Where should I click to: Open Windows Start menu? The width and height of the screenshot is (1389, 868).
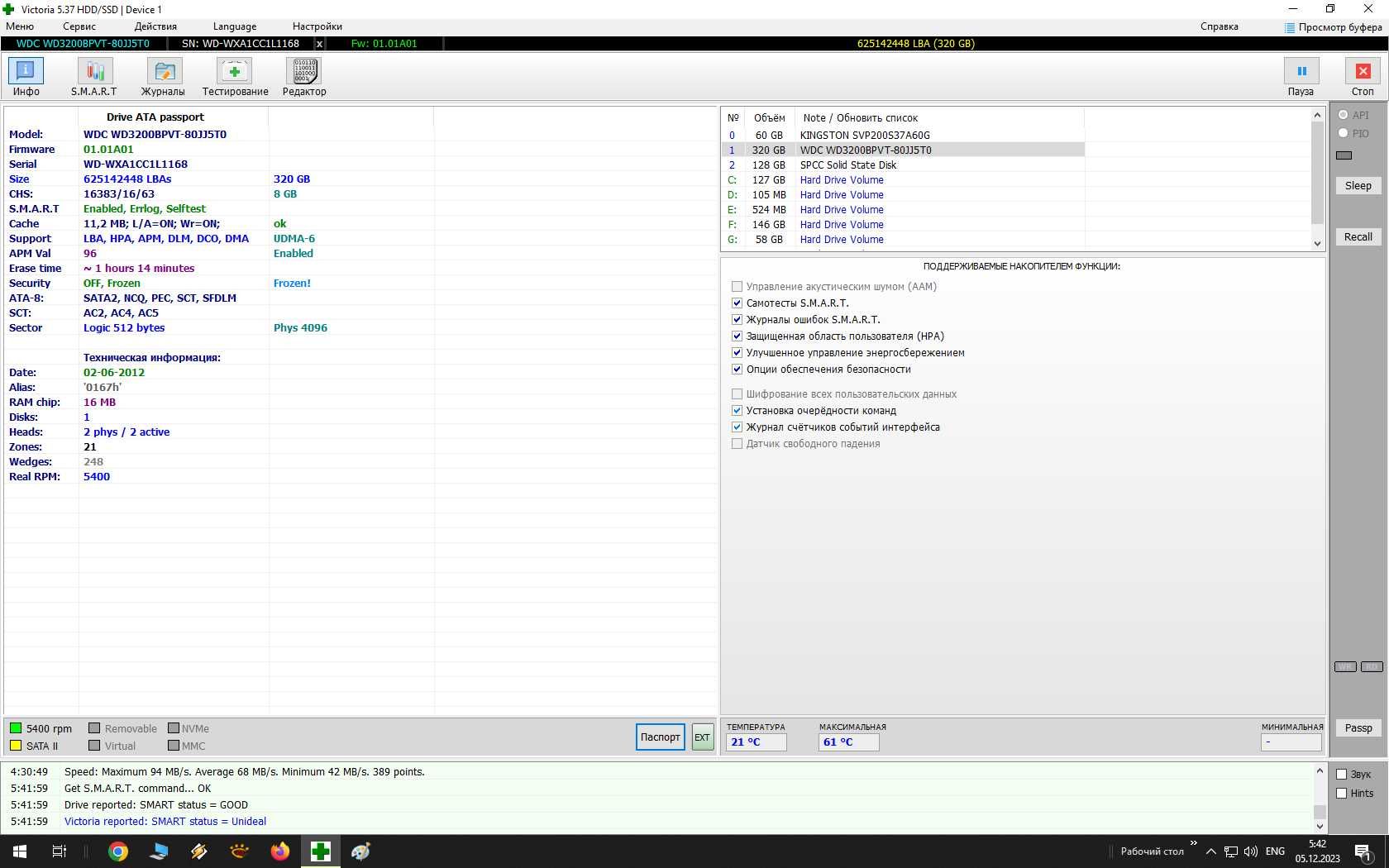[x=20, y=851]
